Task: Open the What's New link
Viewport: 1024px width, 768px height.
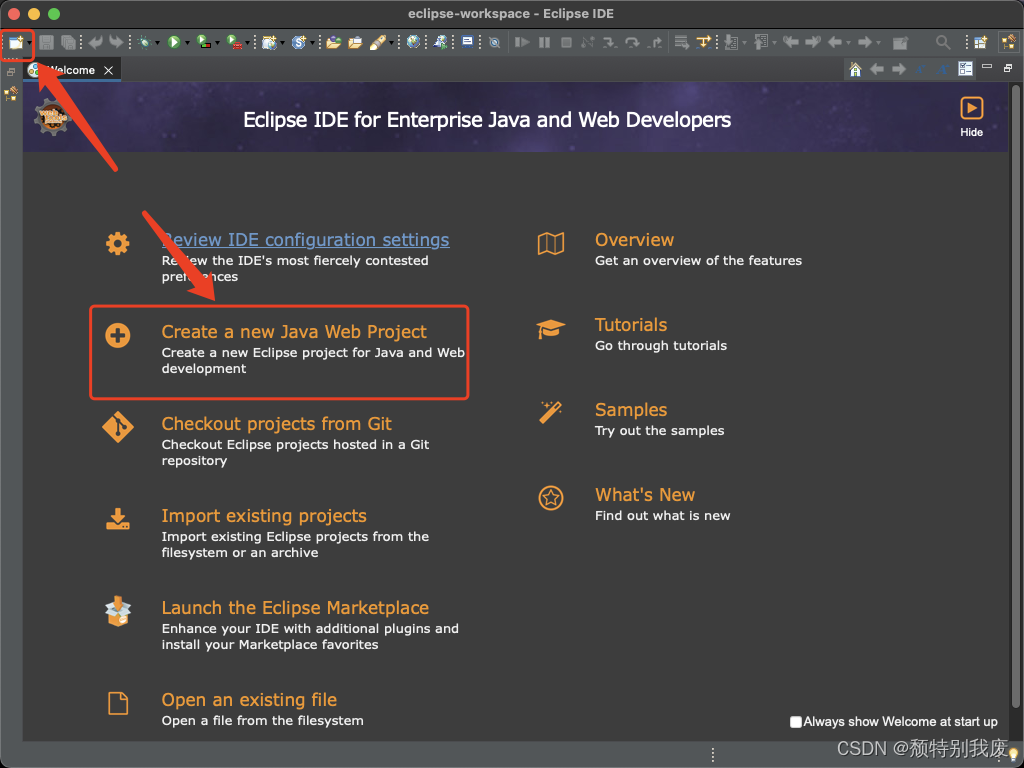Action: [x=645, y=494]
